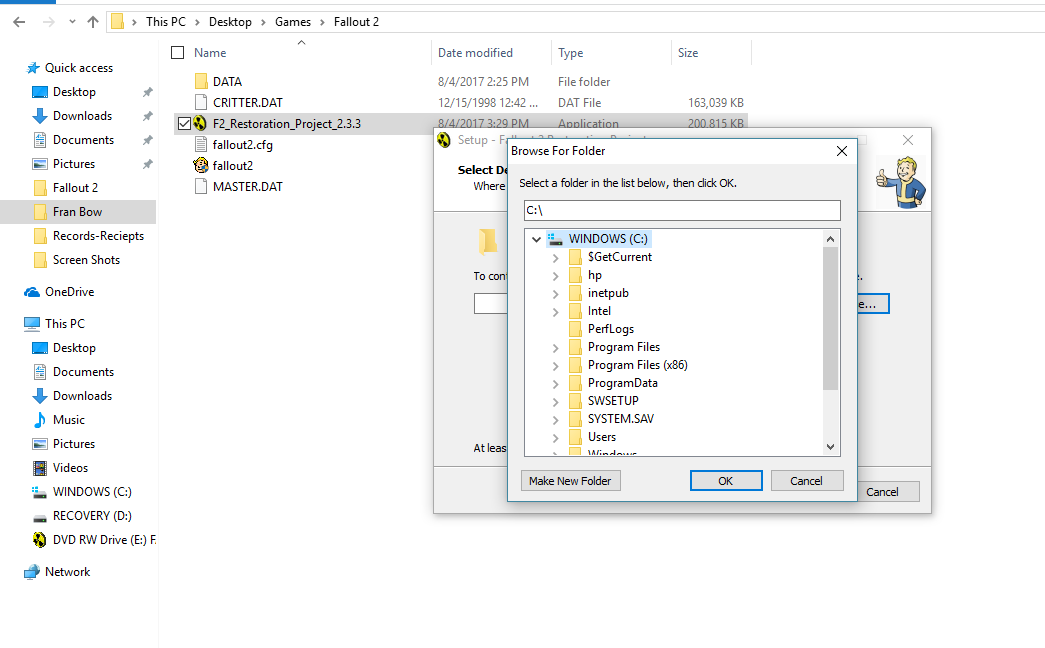The image size is (1045, 648).
Task: Click Make New Folder button
Action: 570,481
